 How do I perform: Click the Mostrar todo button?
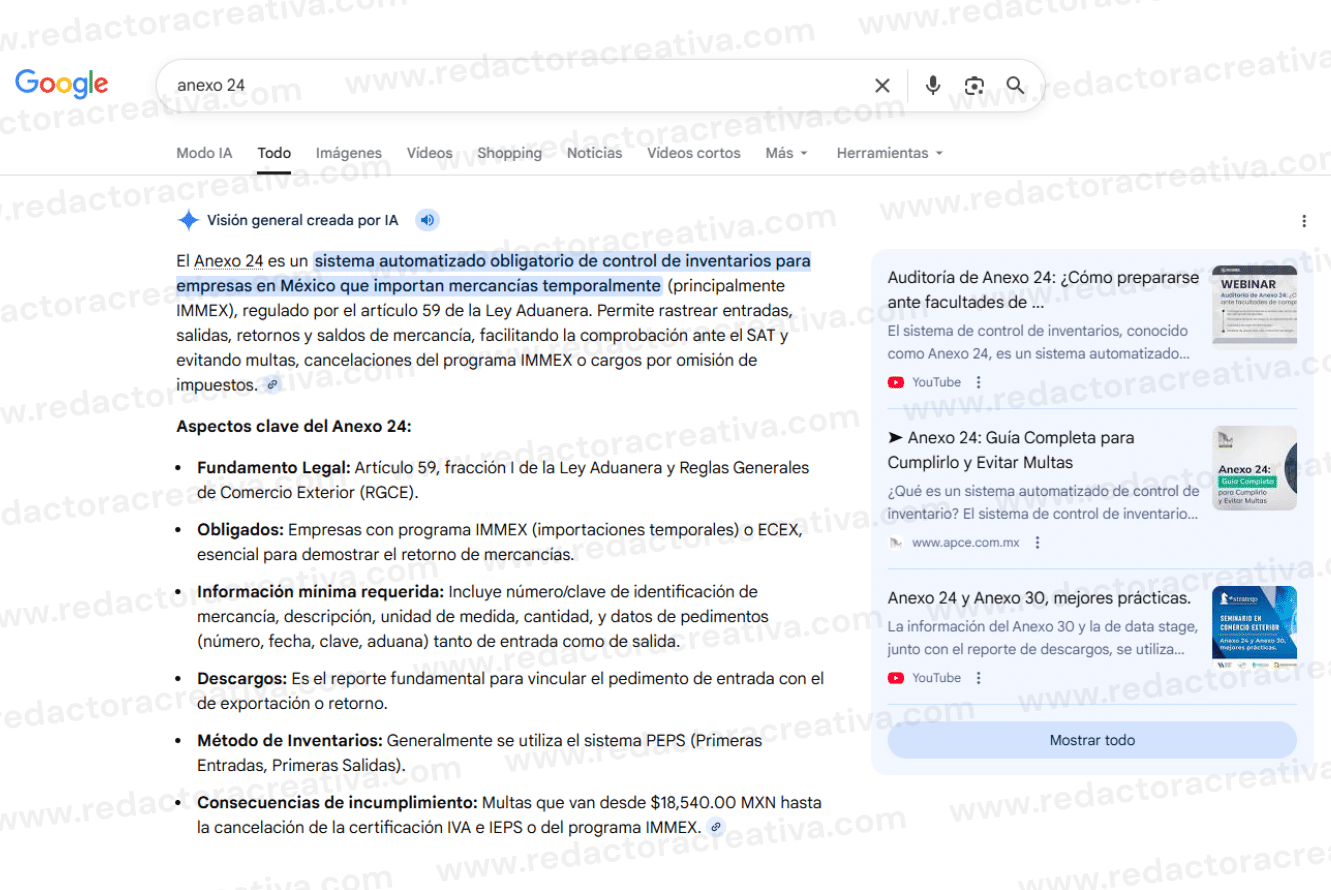point(1092,741)
